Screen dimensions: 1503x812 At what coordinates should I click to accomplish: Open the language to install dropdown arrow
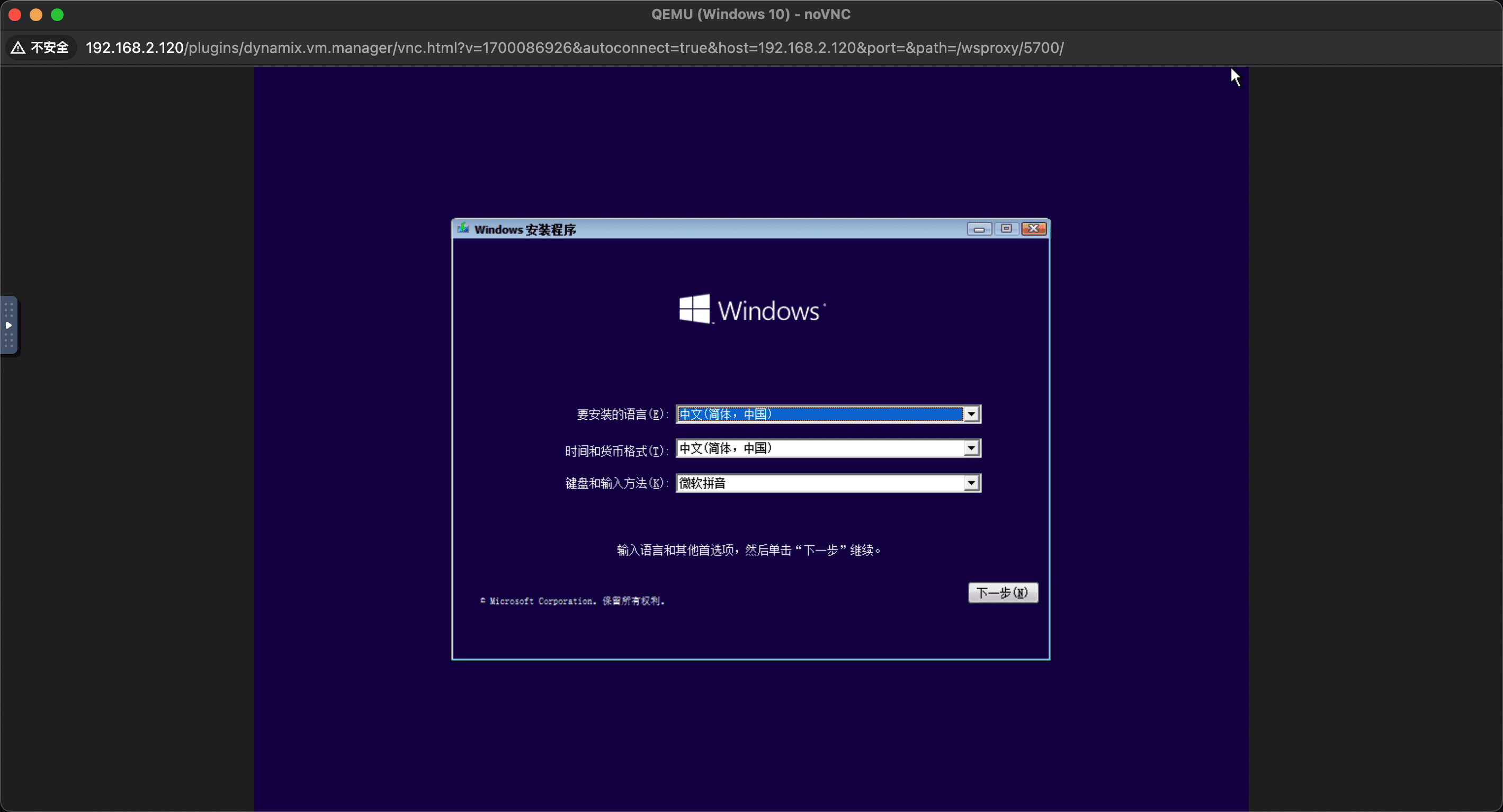pyautogui.click(x=971, y=414)
